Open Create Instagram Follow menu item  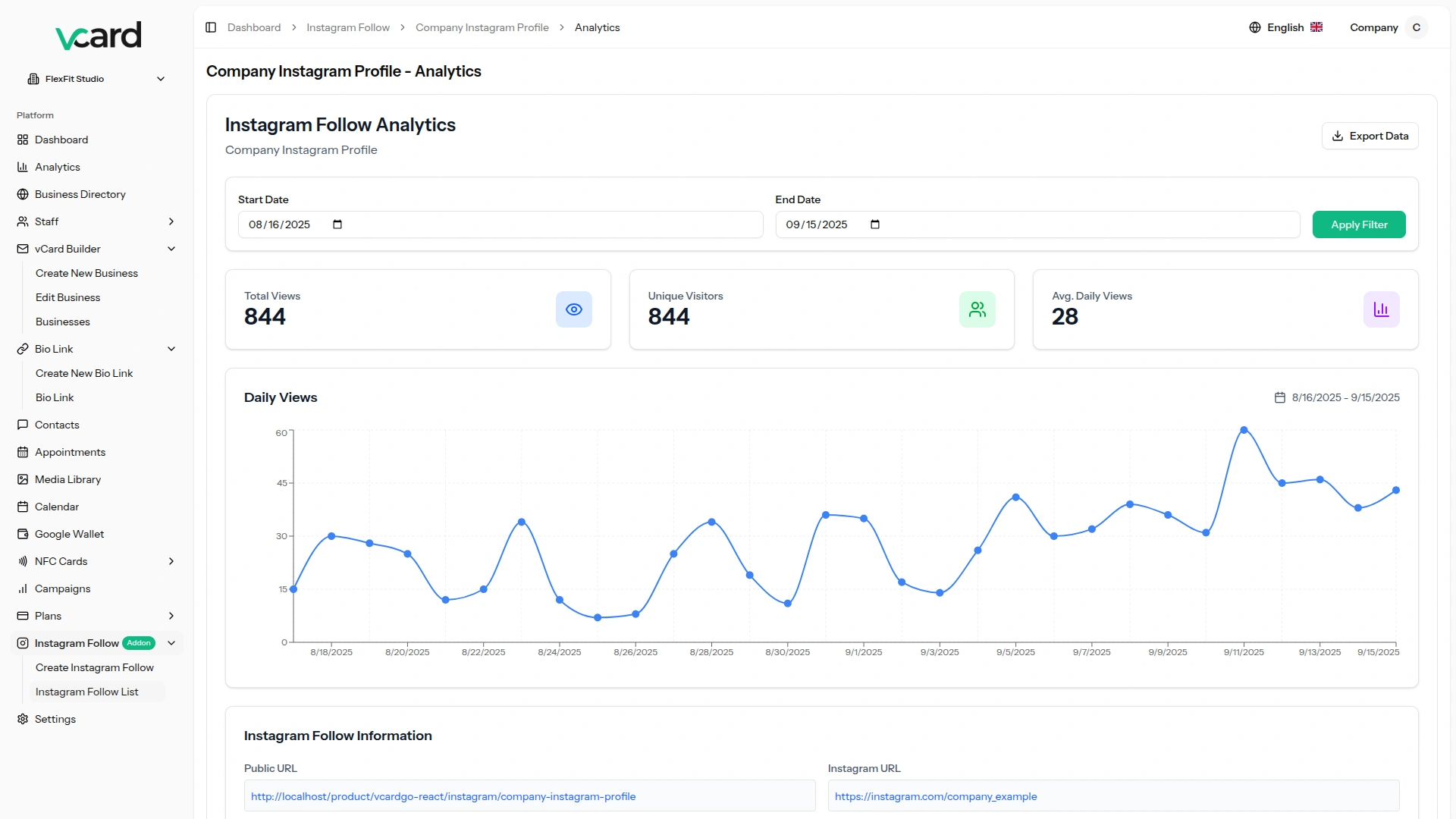95,667
